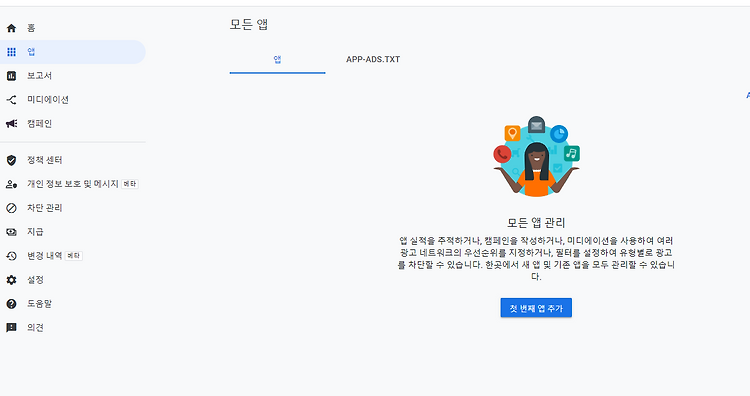The width and height of the screenshot is (750, 396).
Task: Click the woman with app icons illustration
Action: click(x=536, y=156)
